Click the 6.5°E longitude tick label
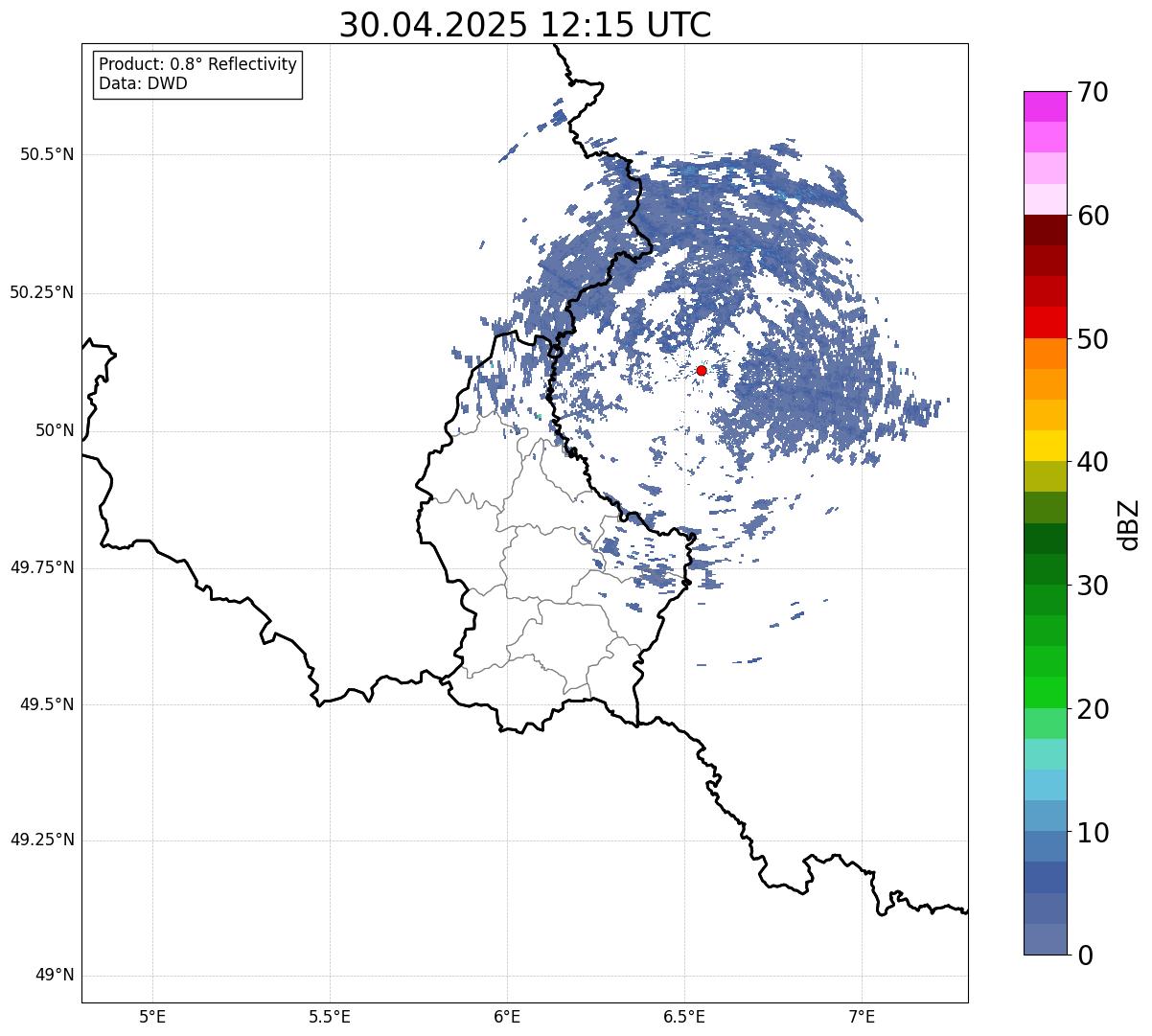Image resolution: width=1152 pixels, height=1036 pixels. pyautogui.click(x=684, y=1016)
